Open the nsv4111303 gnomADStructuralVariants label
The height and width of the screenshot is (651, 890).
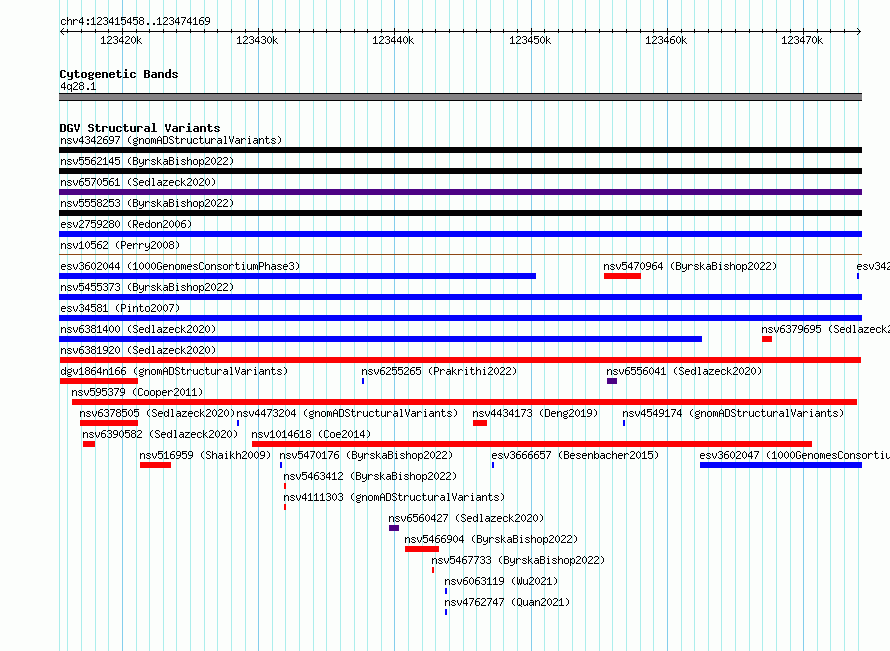(394, 497)
